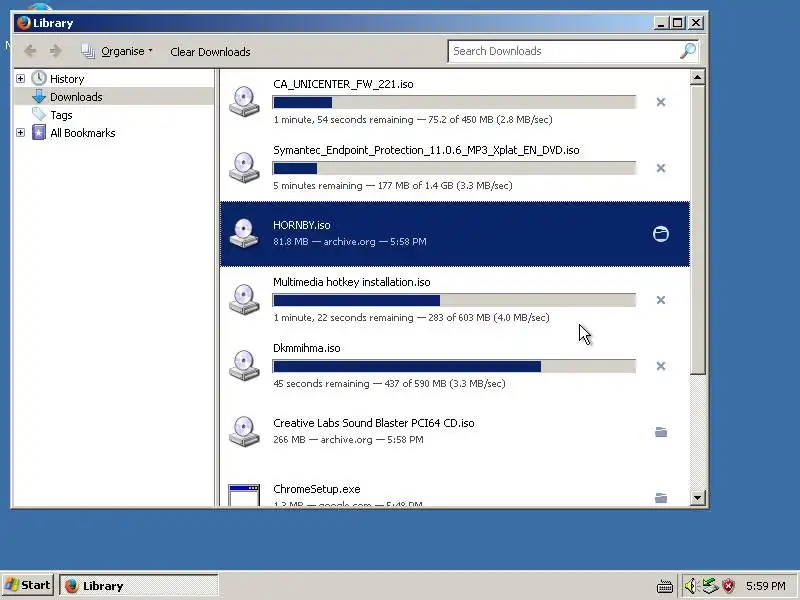Open the Start menu

[28, 585]
